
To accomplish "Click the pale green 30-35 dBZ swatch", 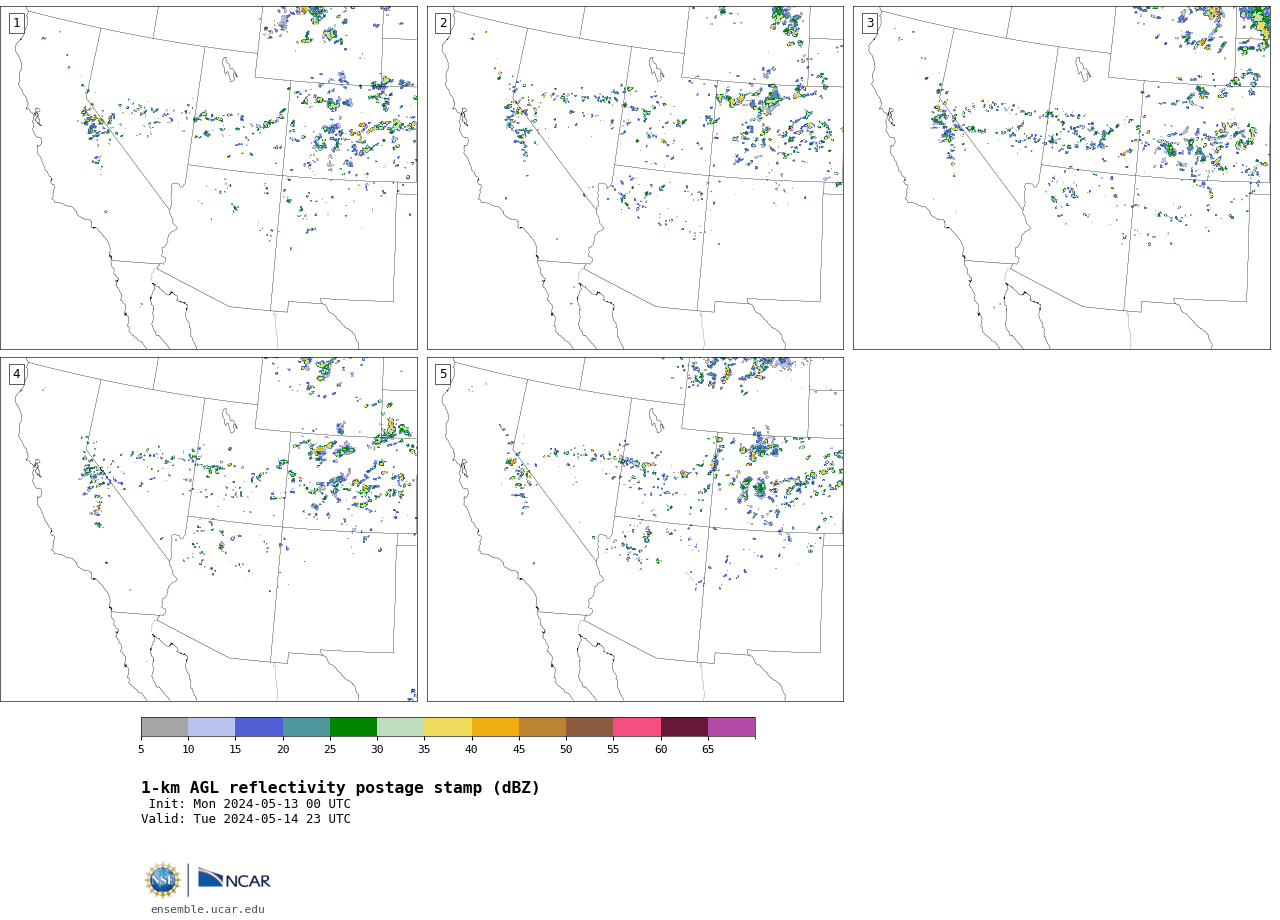I will click(401, 727).
